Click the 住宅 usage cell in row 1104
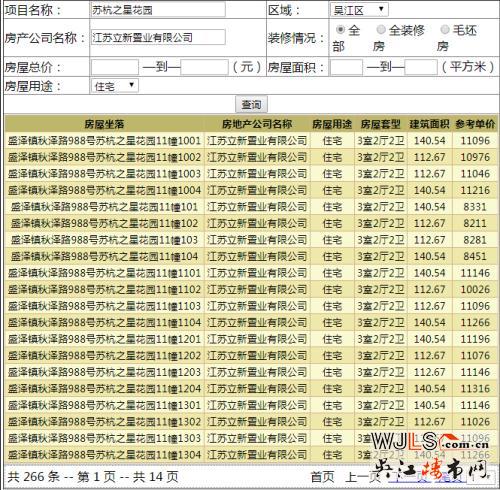The width and height of the screenshot is (500, 490). click(332, 322)
